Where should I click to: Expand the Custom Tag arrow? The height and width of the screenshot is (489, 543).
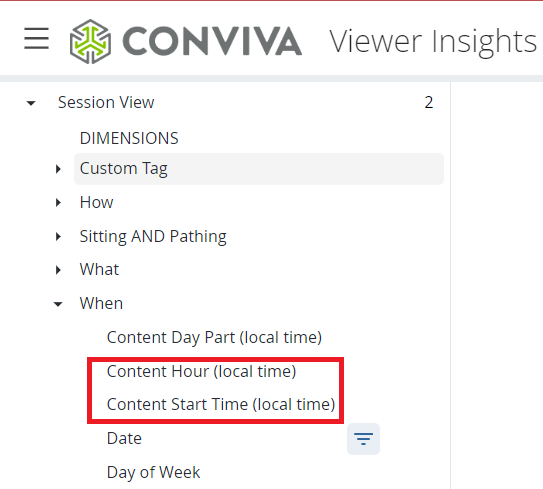tap(58, 169)
